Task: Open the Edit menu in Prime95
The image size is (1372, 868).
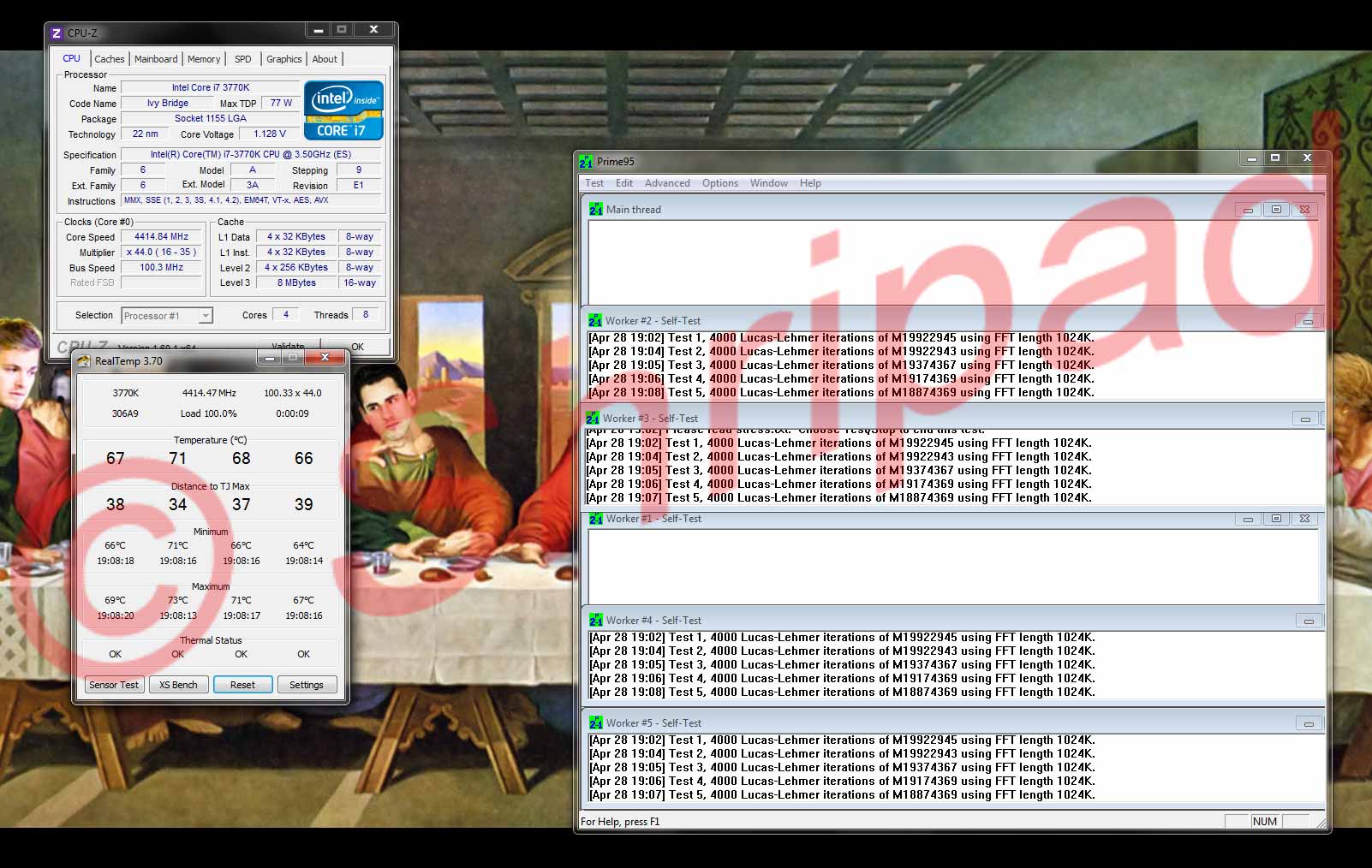Action: pos(624,183)
